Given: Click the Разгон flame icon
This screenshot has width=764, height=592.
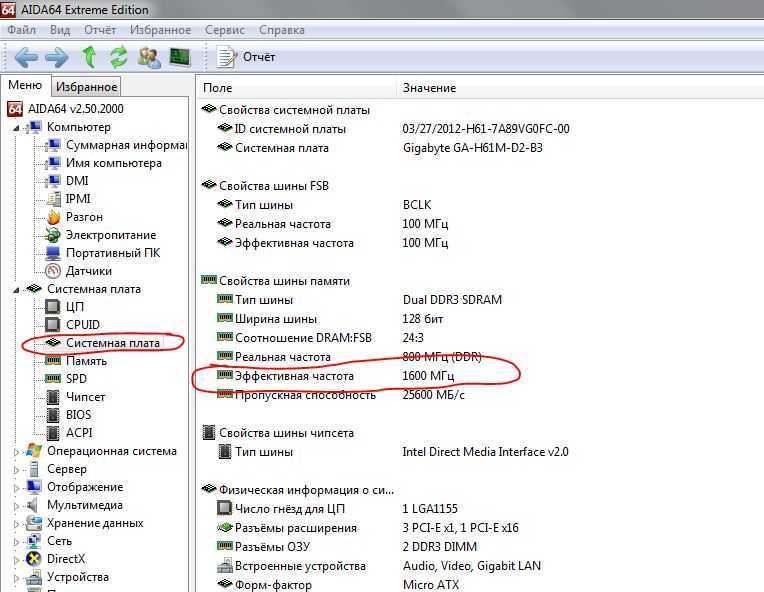Looking at the screenshot, I should tap(53, 217).
